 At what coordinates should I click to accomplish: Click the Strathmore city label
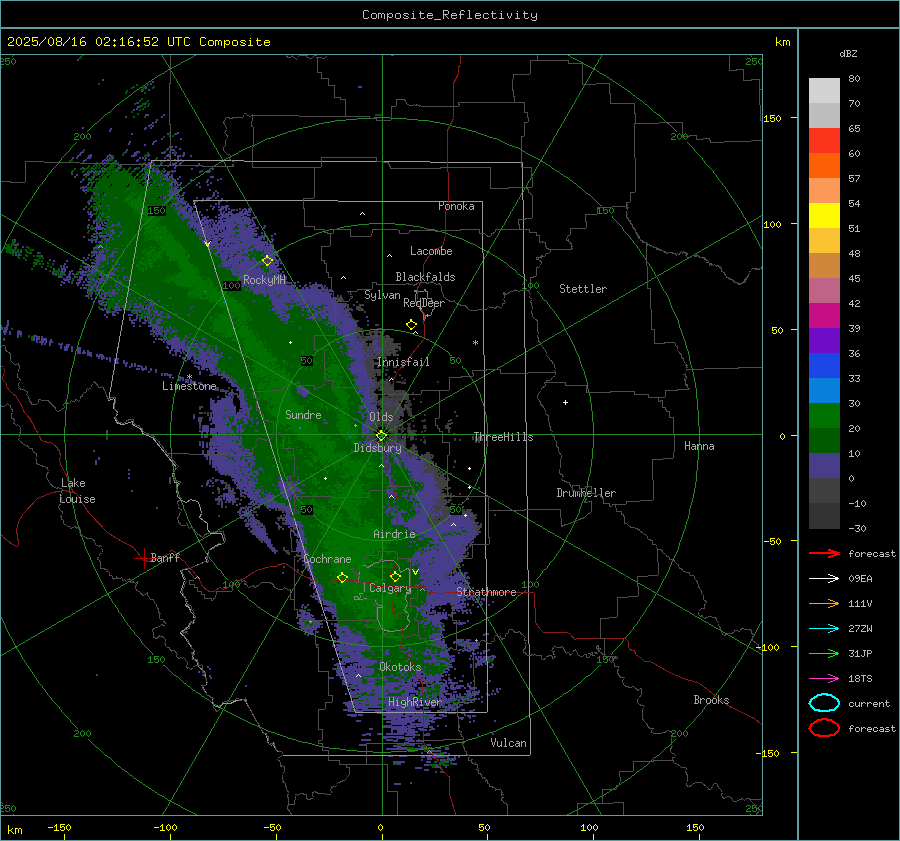486,592
